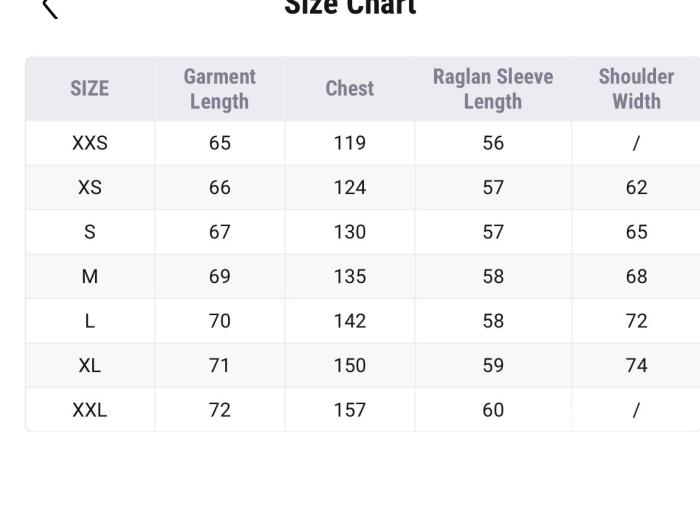700x524 pixels.
Task: Select the L size row label
Action: pos(89,321)
